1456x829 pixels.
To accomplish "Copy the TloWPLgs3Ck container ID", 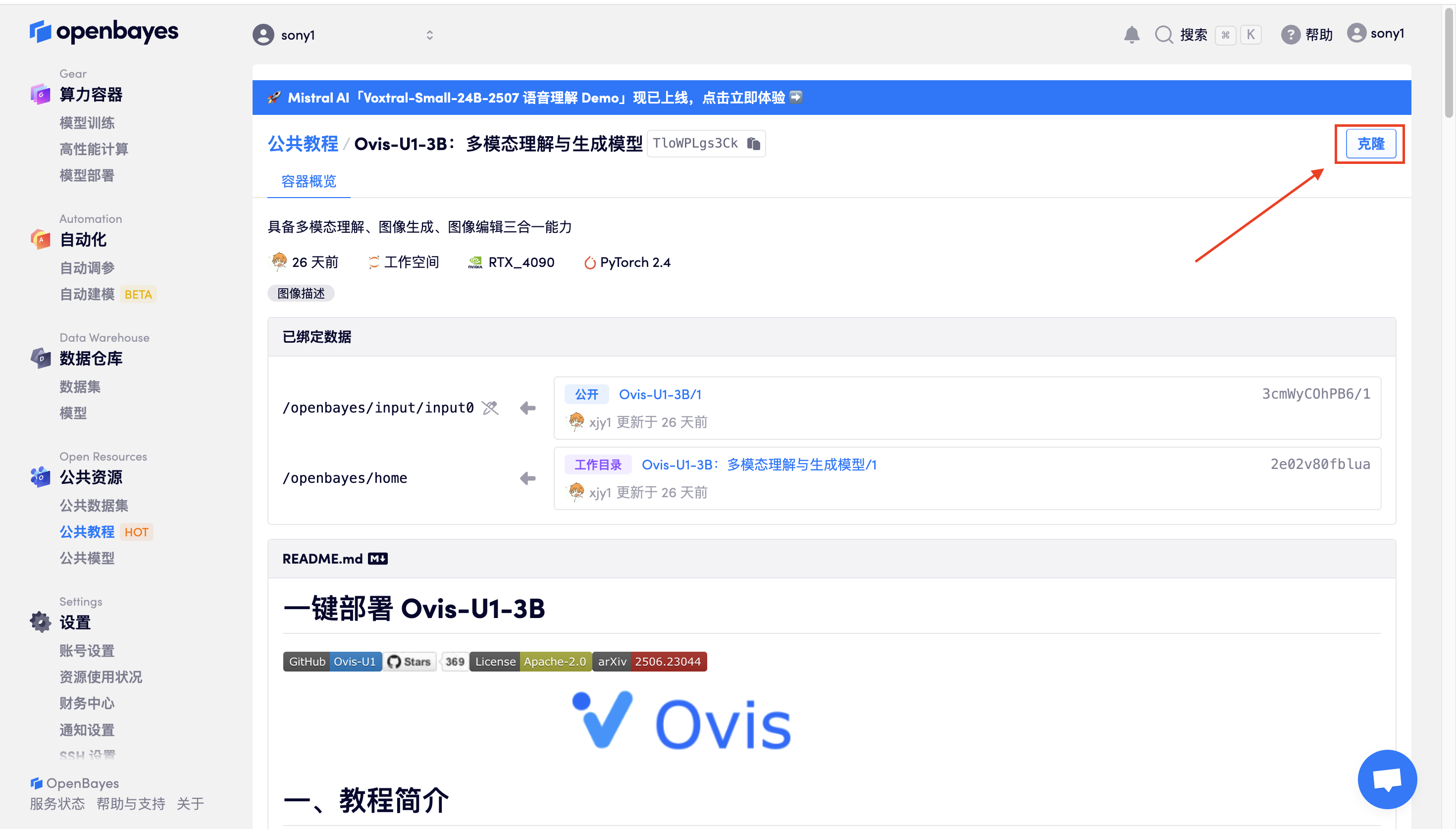I will (x=754, y=144).
